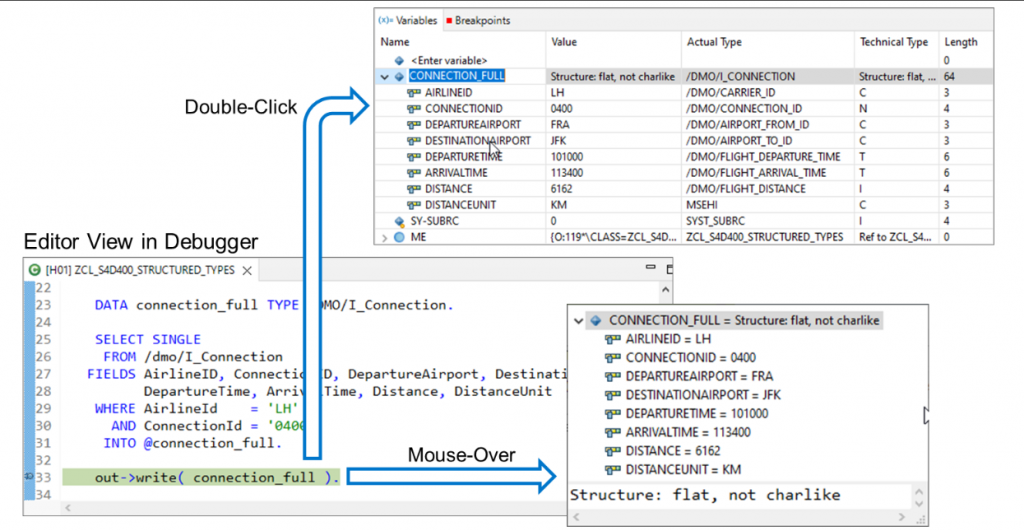Click the red Breakpoints tab icon

point(449,21)
